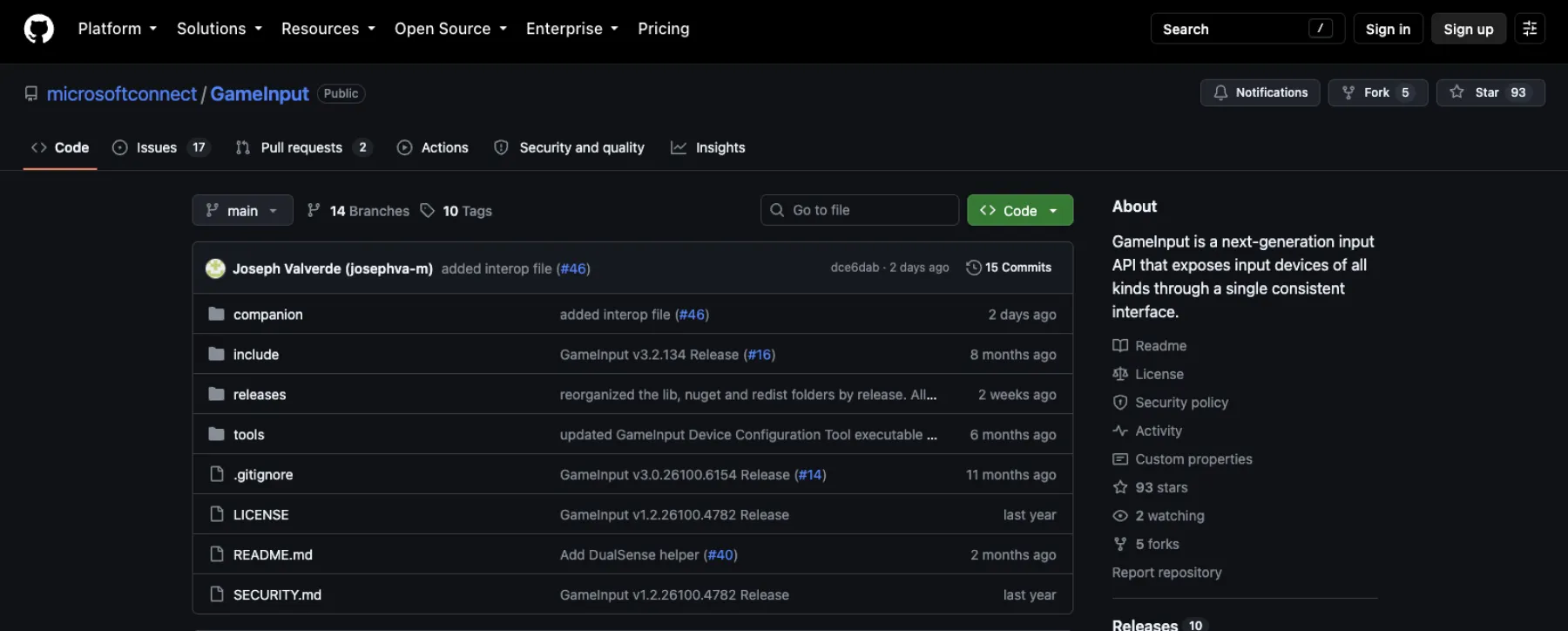
Task: Click the avatar of Joseph Valverde
Action: pyautogui.click(x=215, y=268)
